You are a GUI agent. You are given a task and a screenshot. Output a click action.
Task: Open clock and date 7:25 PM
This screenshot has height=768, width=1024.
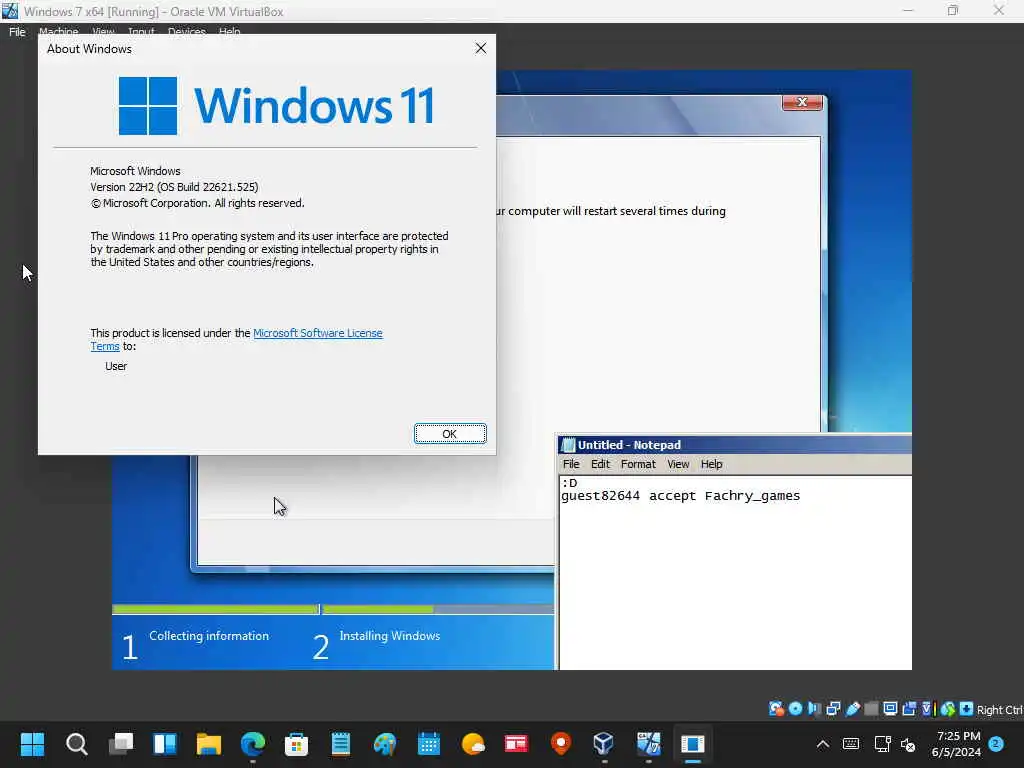pyautogui.click(x=957, y=744)
